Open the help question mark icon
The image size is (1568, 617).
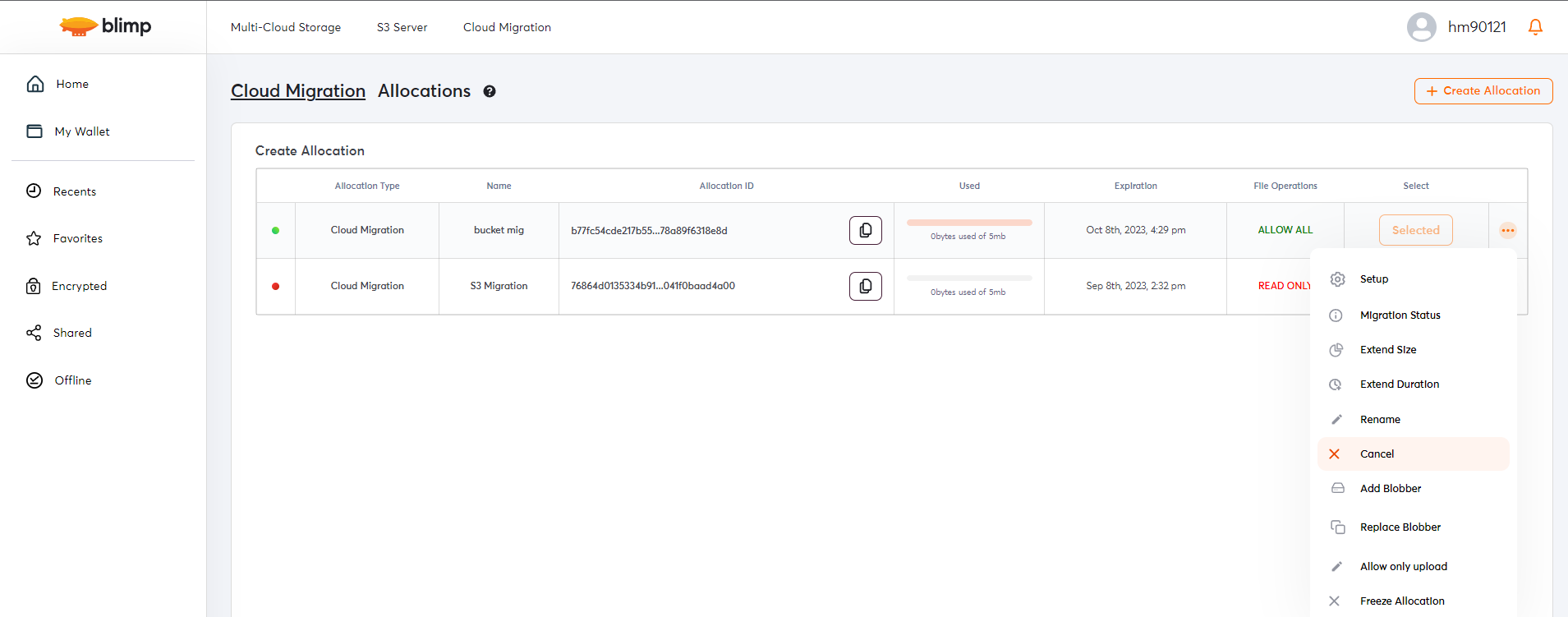(490, 91)
